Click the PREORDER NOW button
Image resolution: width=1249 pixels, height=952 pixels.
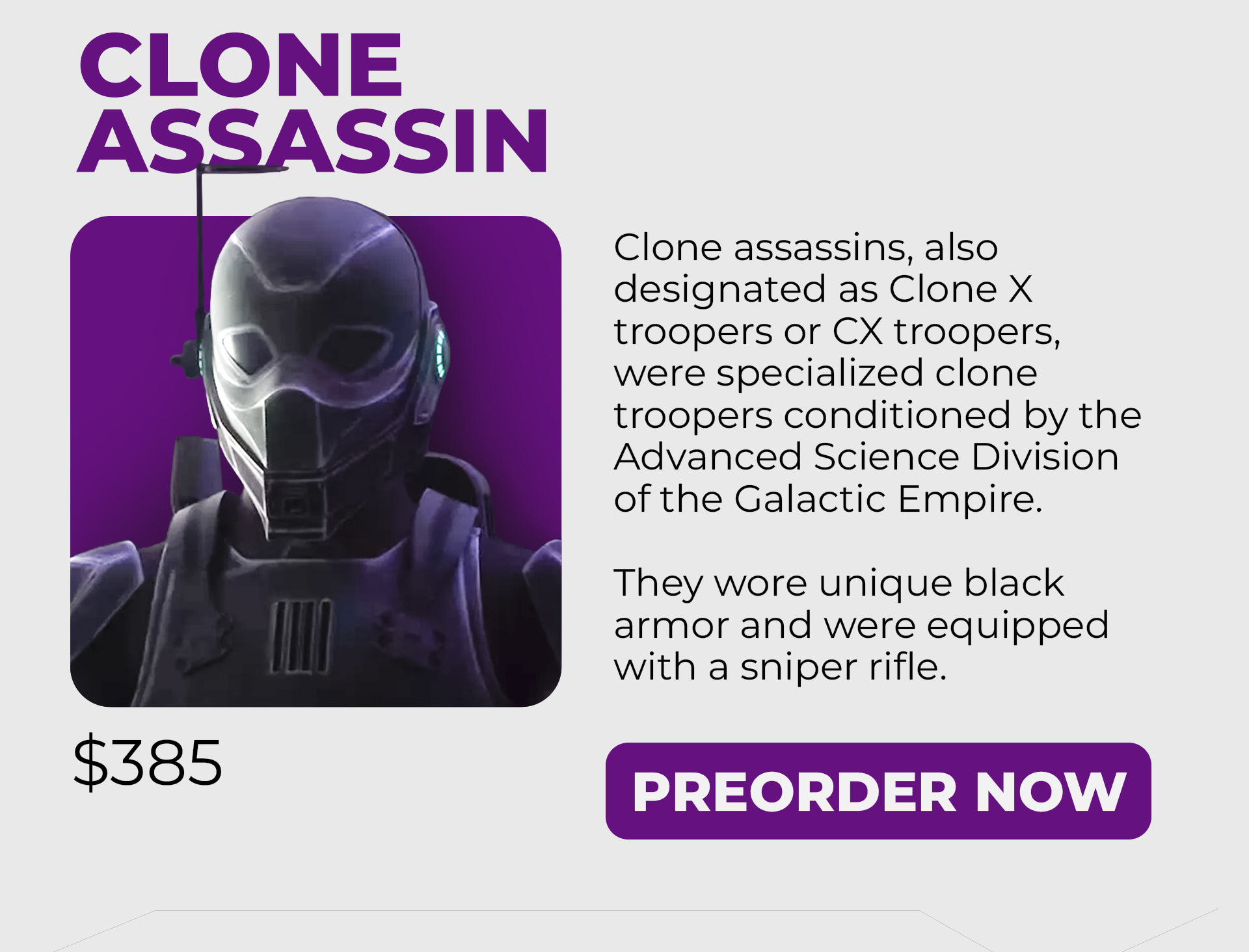coord(878,791)
